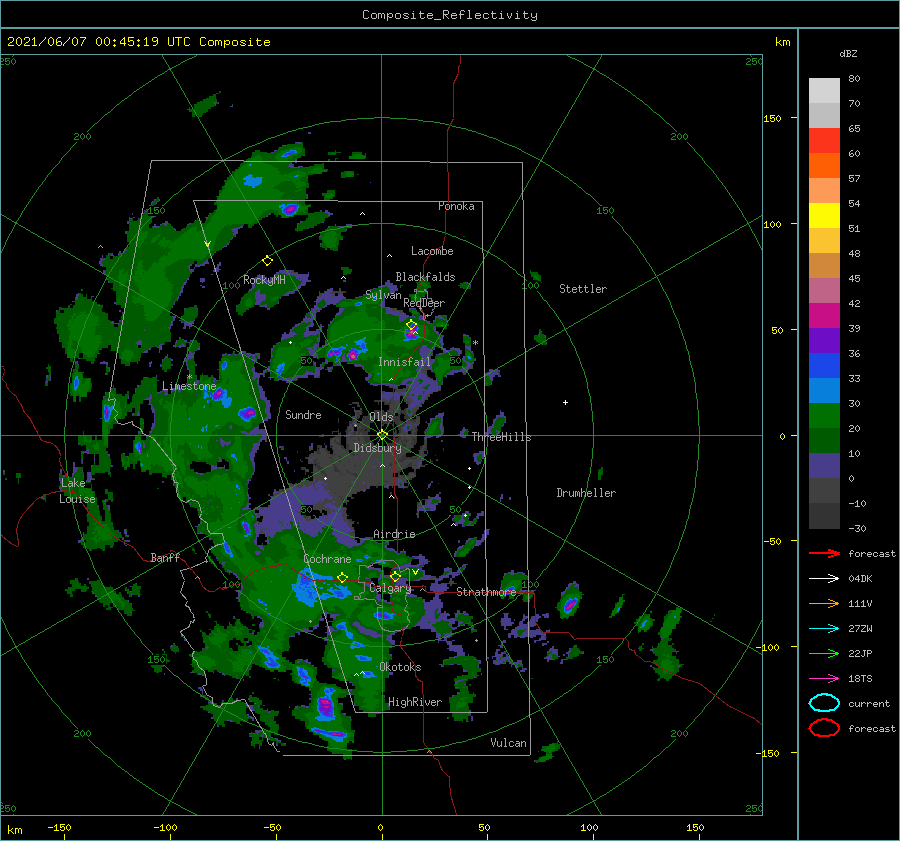Click the Blackfalds city label

coord(425,277)
